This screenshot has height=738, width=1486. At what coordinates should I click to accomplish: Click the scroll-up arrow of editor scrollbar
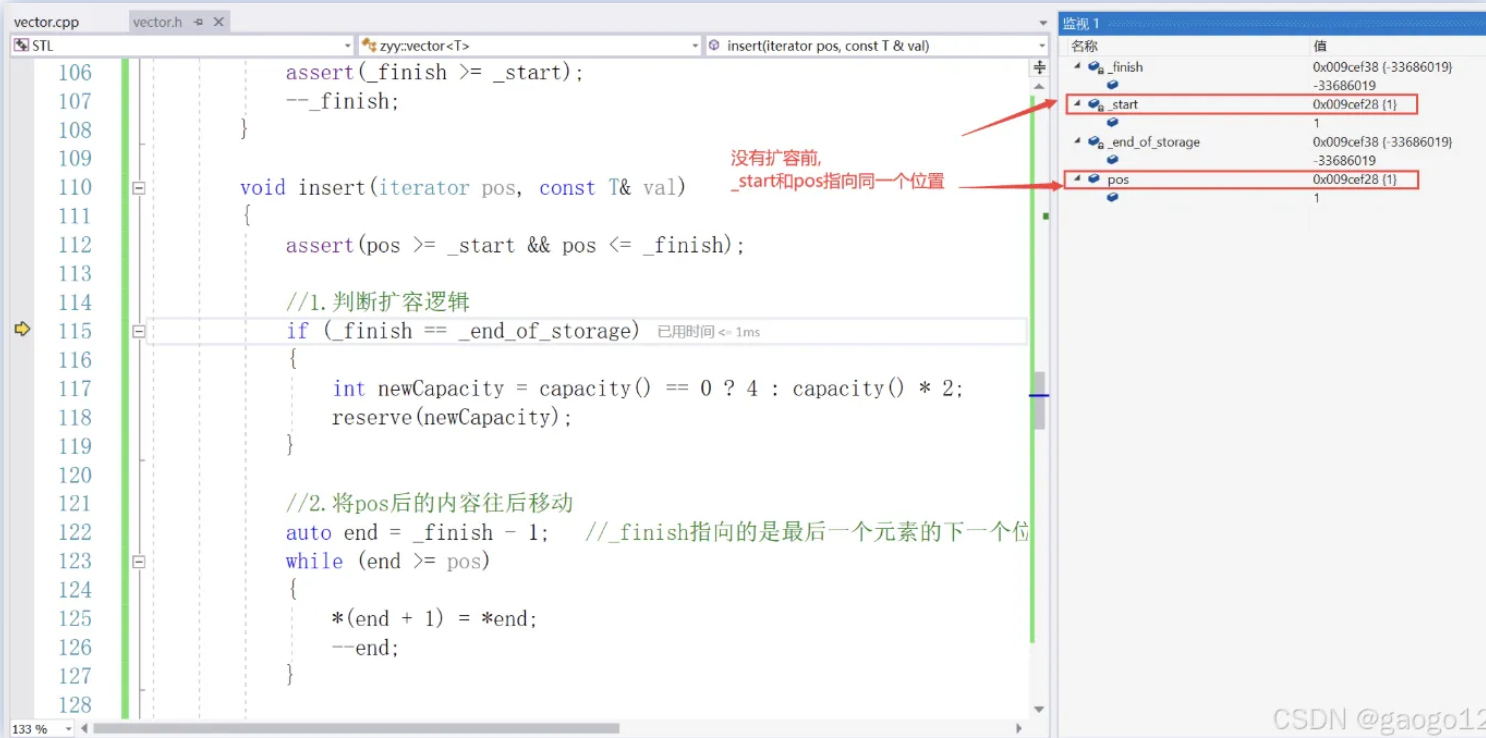click(x=1039, y=87)
